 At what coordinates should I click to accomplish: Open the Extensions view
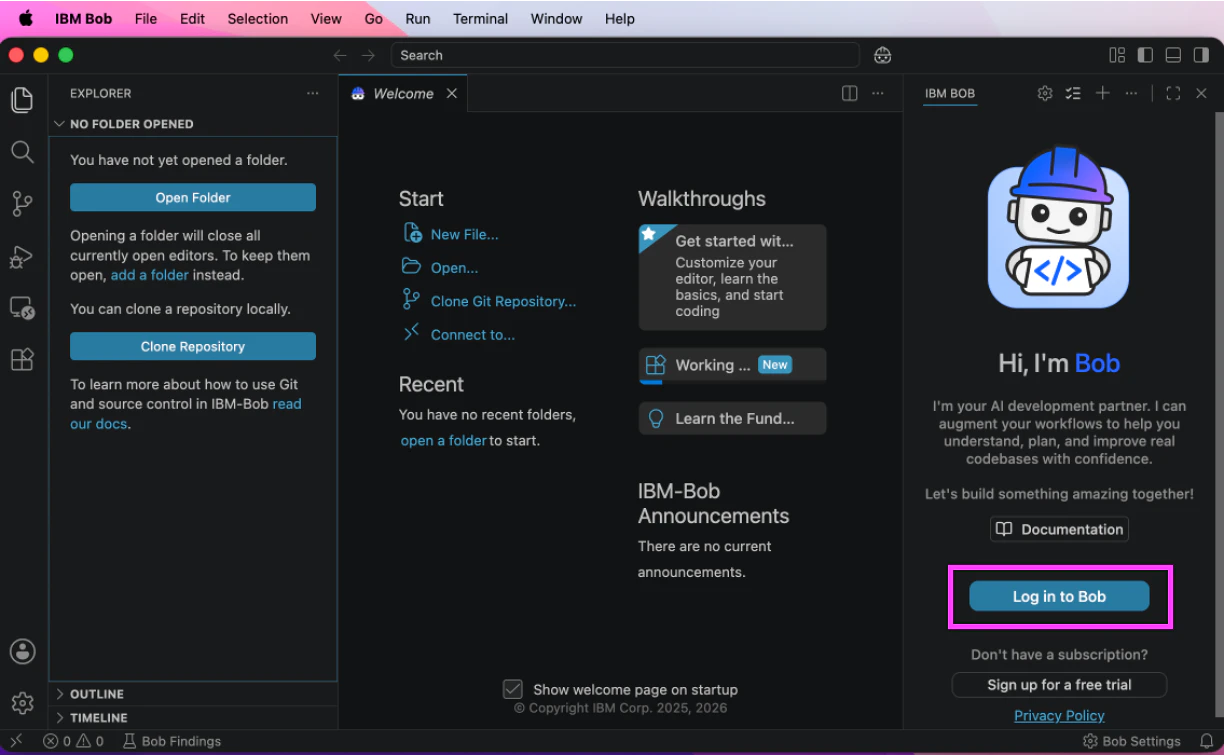click(x=22, y=359)
